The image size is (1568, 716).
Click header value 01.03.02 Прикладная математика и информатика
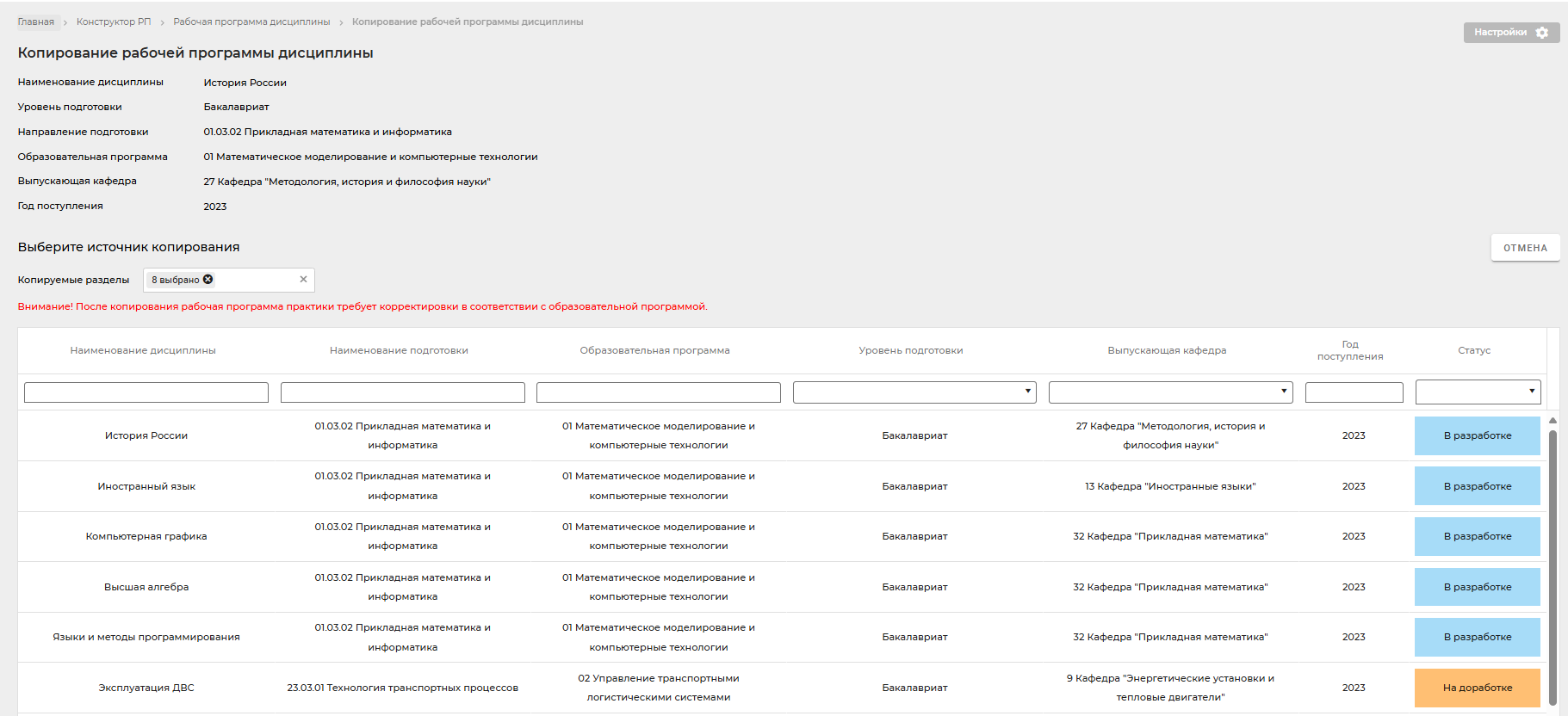327,132
